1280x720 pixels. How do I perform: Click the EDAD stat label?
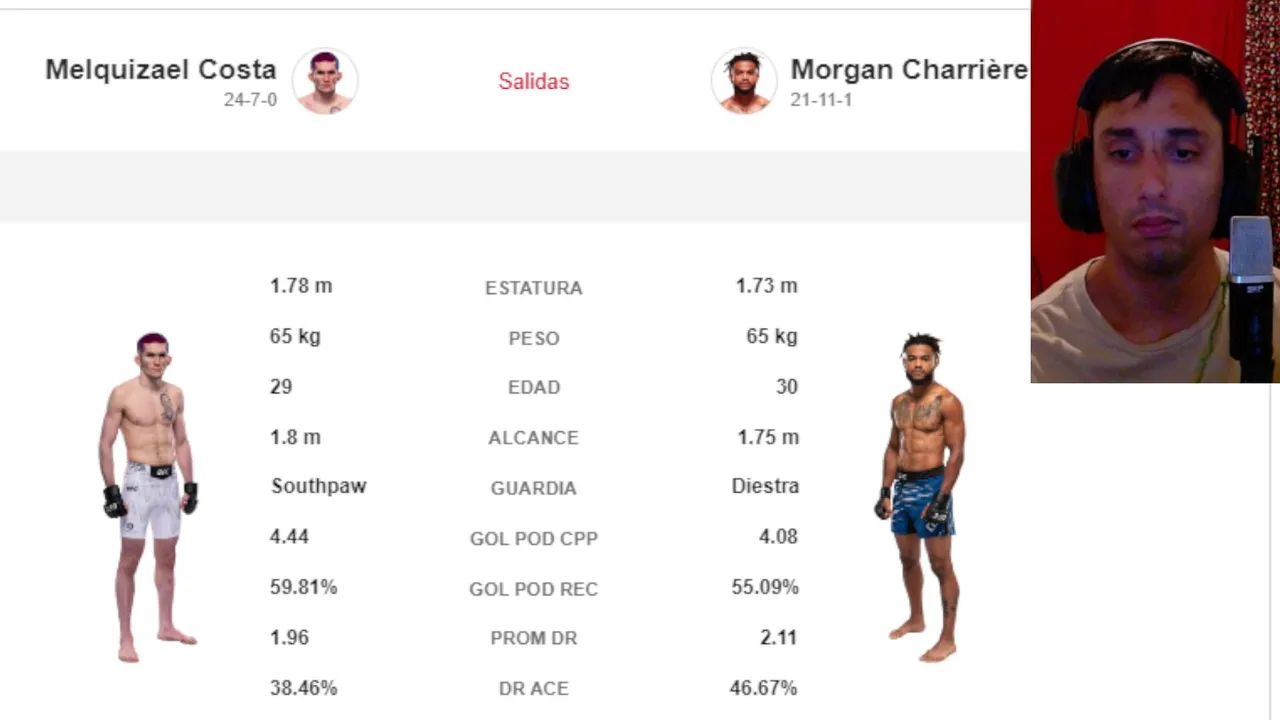click(x=534, y=388)
